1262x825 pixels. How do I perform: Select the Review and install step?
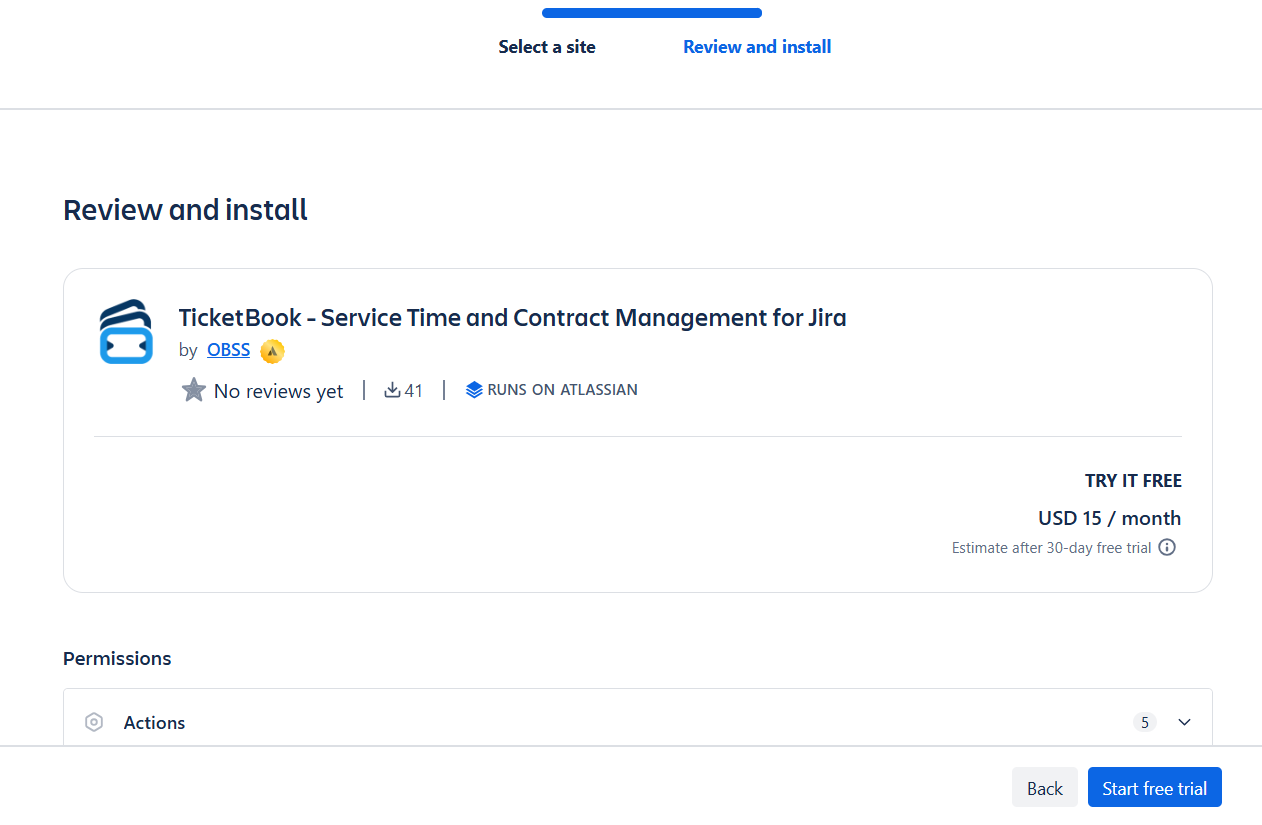click(x=757, y=47)
